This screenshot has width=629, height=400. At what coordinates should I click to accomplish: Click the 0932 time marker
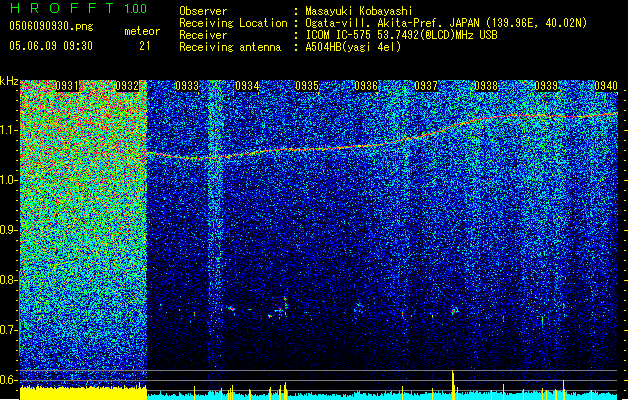pos(127,86)
